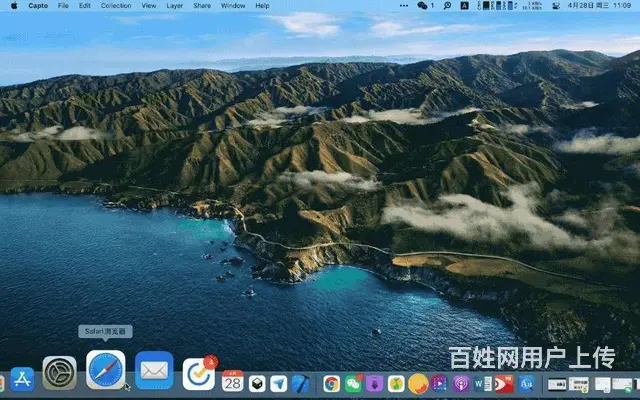
Task: Open the Share menu
Action: [202, 6]
